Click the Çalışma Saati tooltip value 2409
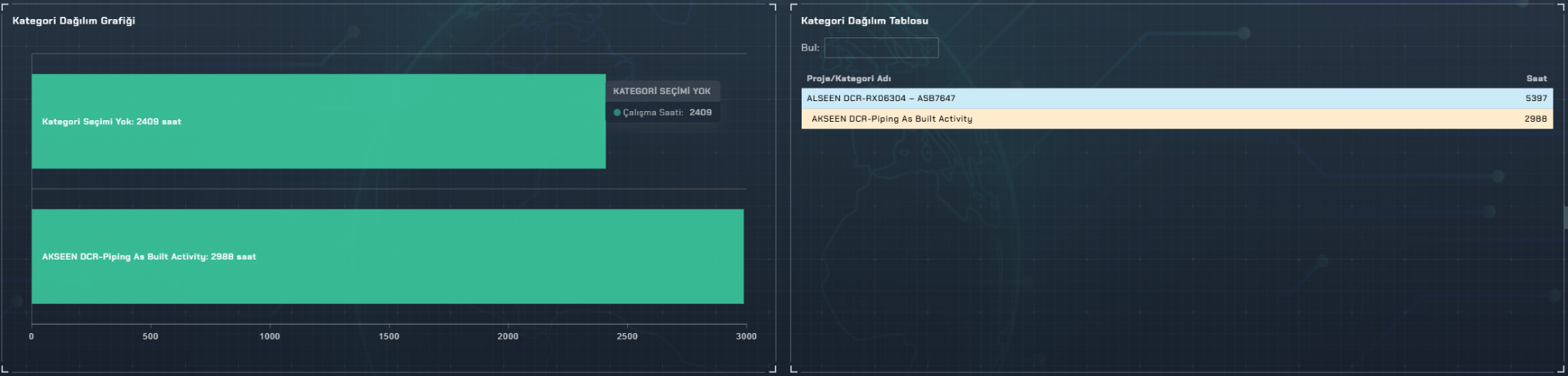The image size is (1568, 376). pyautogui.click(x=700, y=113)
